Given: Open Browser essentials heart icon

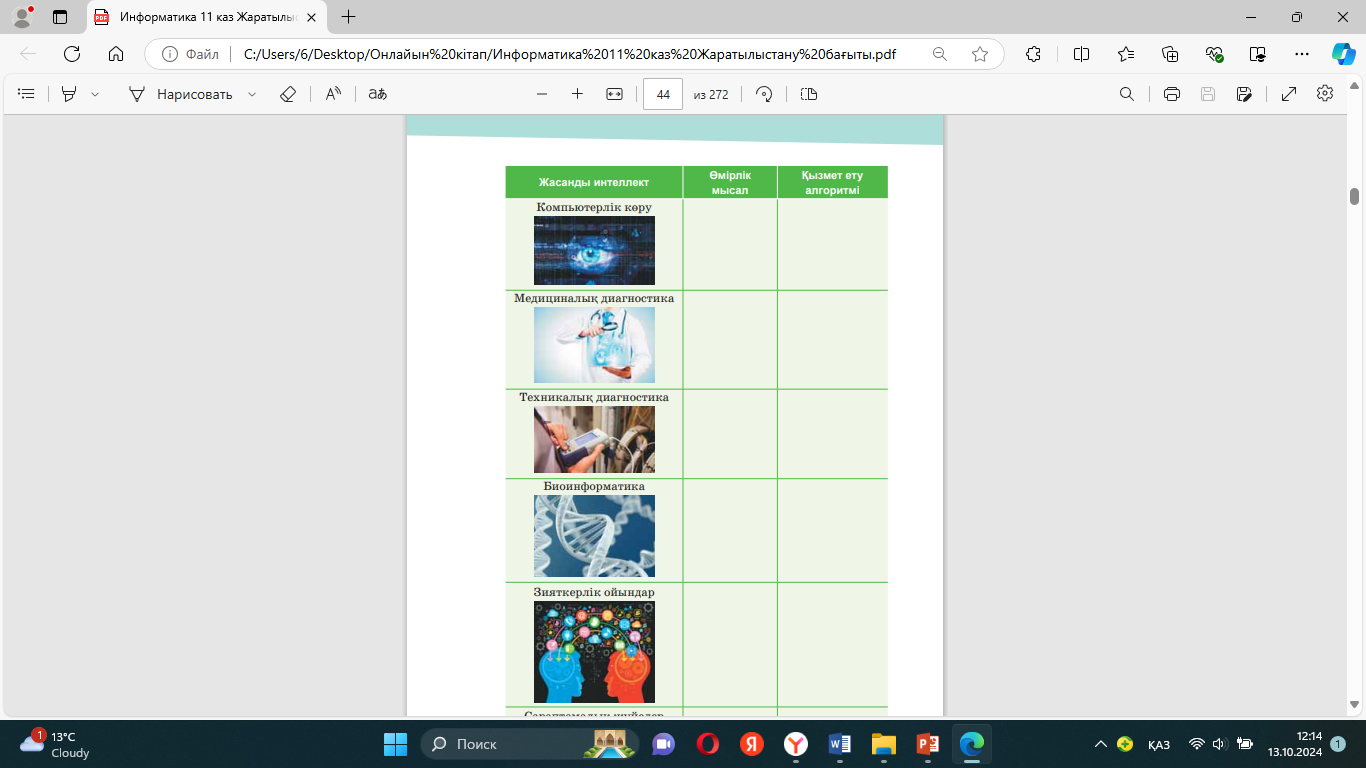Looking at the screenshot, I should point(1215,54).
